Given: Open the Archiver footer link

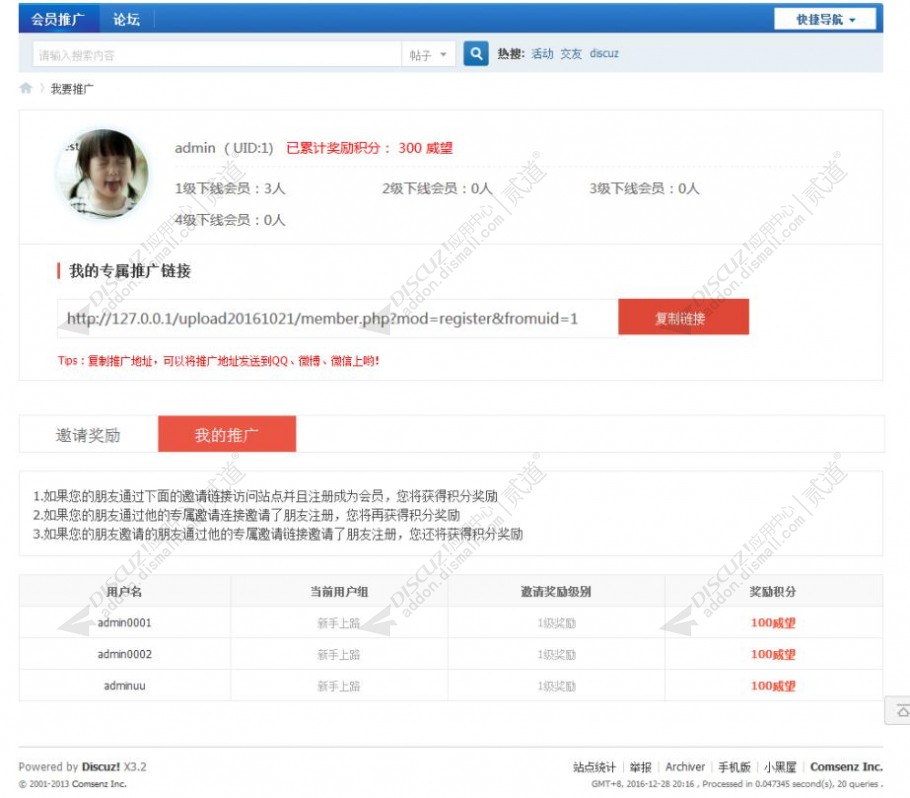Looking at the screenshot, I should point(685,767).
